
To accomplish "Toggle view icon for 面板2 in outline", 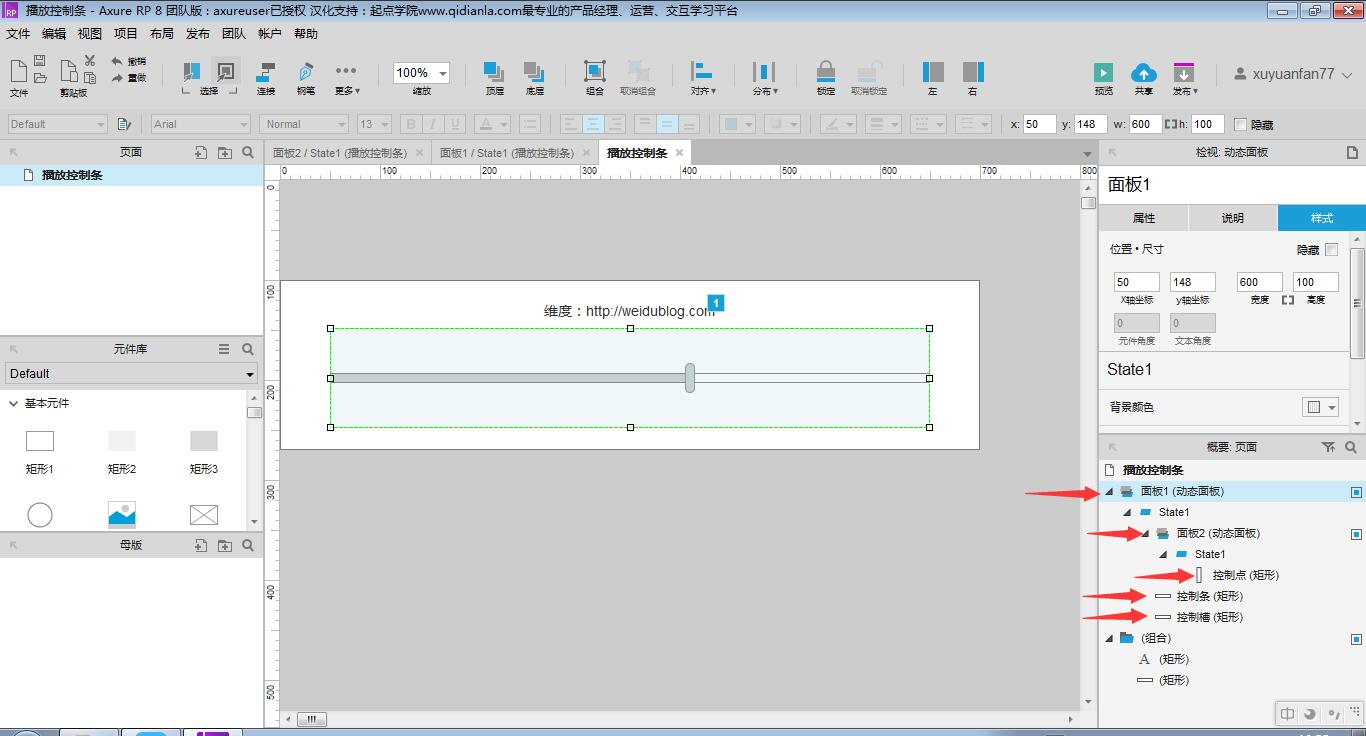I will (1357, 534).
